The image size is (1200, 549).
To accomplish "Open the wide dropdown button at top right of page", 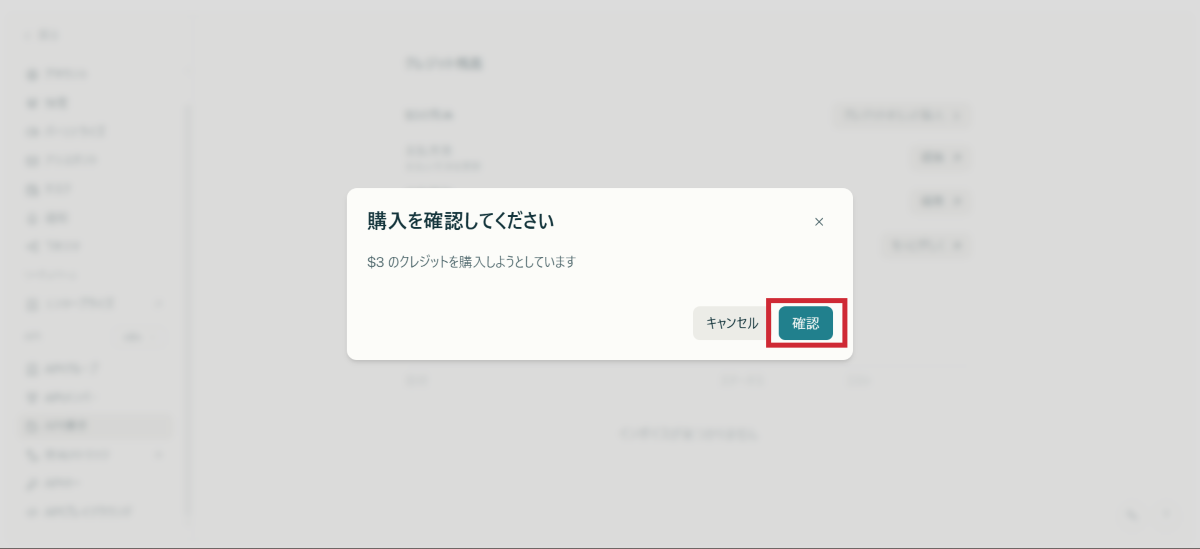I will [900, 115].
